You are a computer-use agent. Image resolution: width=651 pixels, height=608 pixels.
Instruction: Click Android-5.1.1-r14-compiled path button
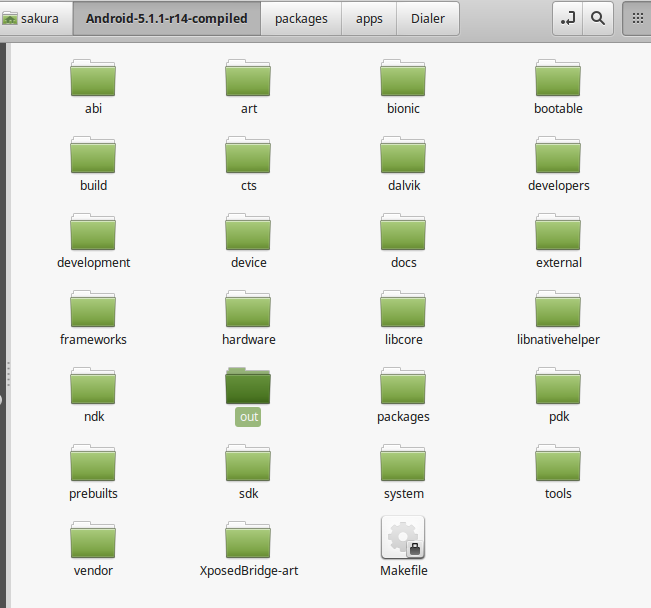pos(167,18)
